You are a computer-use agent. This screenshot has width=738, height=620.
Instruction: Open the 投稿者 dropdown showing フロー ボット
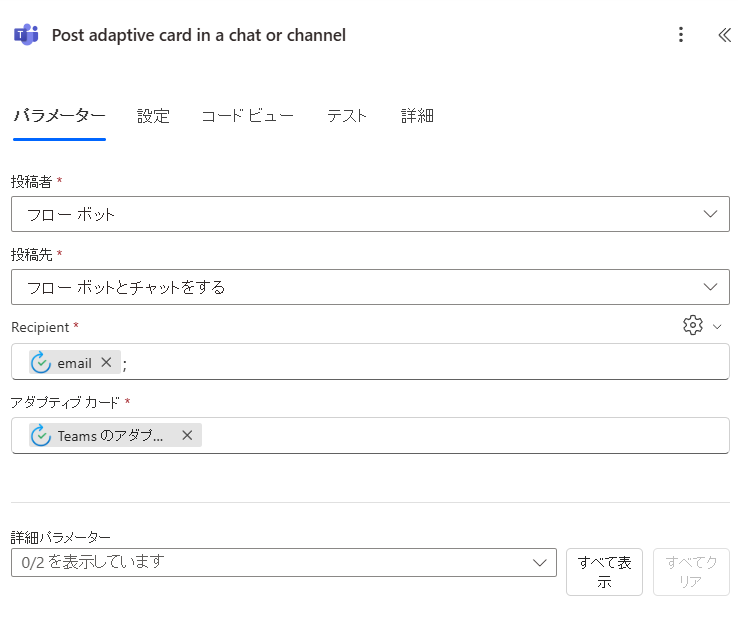(x=370, y=214)
